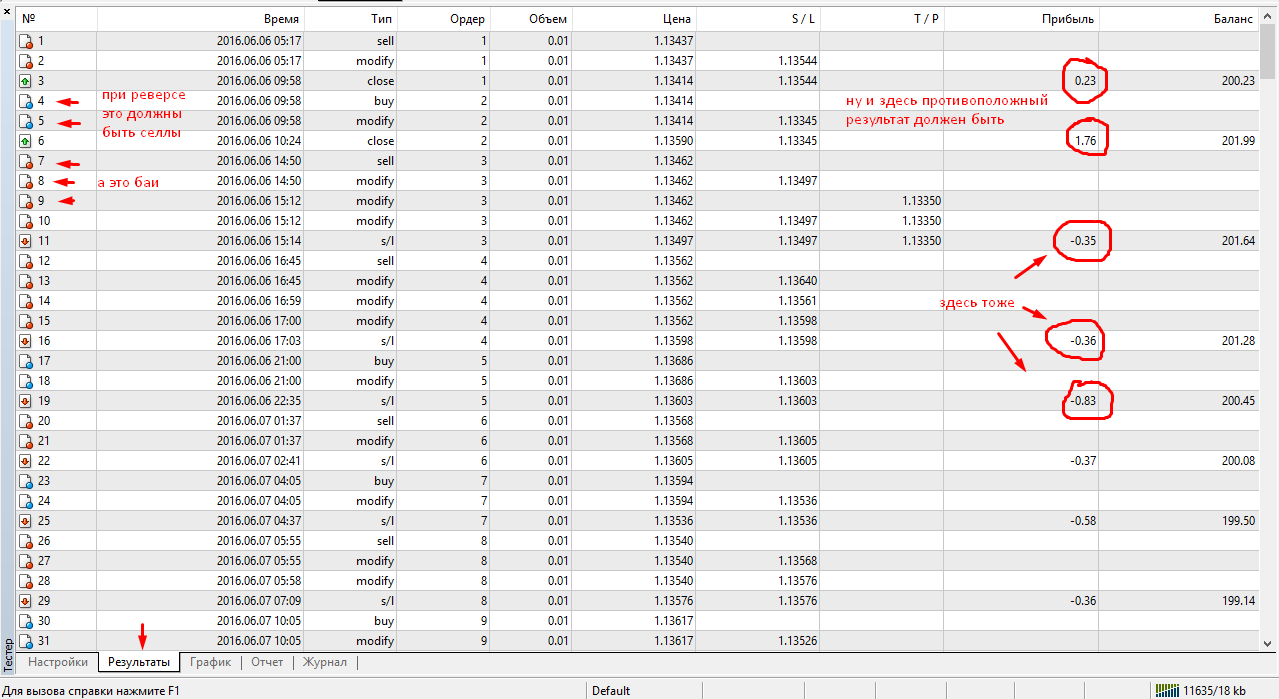Click the green close icon in row 6
Image resolution: width=1279 pixels, height=699 pixels.
point(26,141)
